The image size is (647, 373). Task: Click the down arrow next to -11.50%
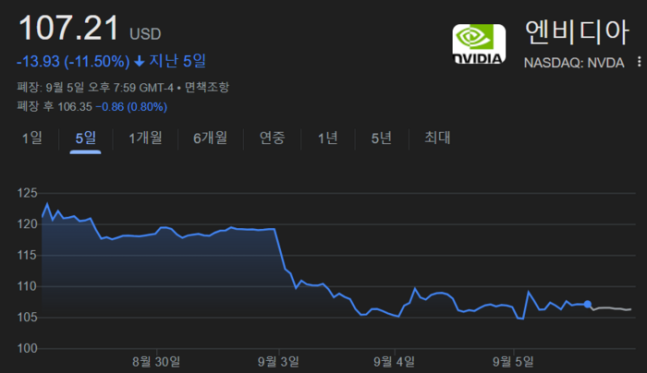click(x=139, y=61)
